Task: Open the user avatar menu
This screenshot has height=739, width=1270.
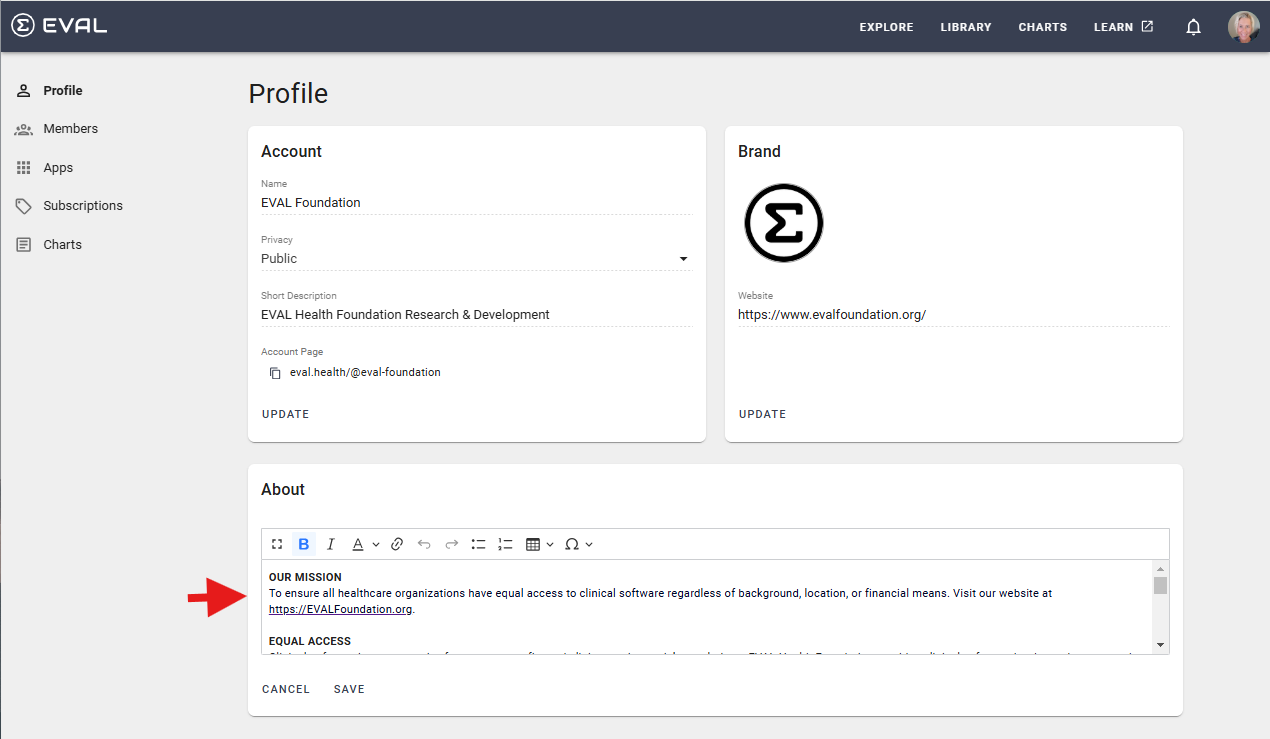Action: point(1243,27)
